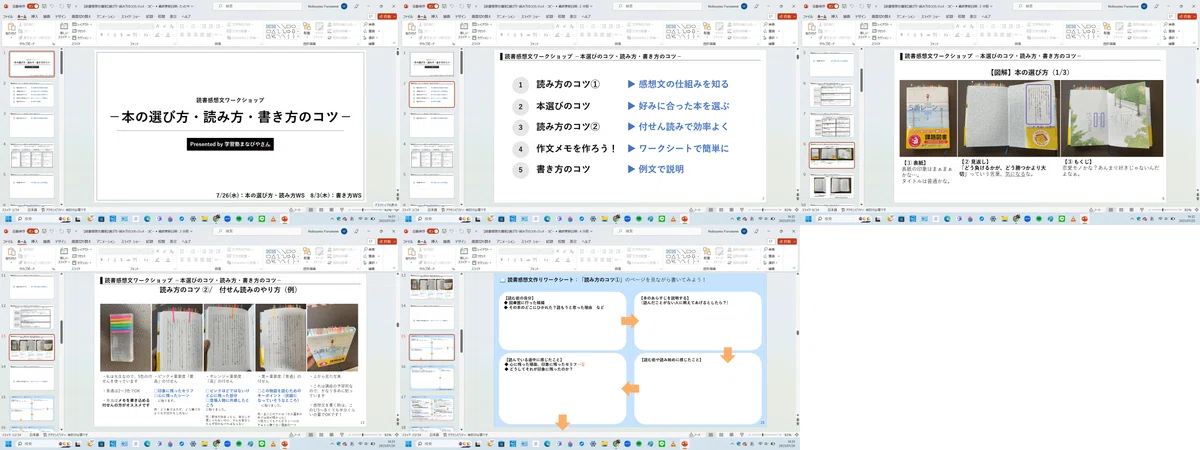Viewport: 1200px width, 450px height.
Task: Open 選択 dropdown in title-slide window
Action: (x=369, y=38)
